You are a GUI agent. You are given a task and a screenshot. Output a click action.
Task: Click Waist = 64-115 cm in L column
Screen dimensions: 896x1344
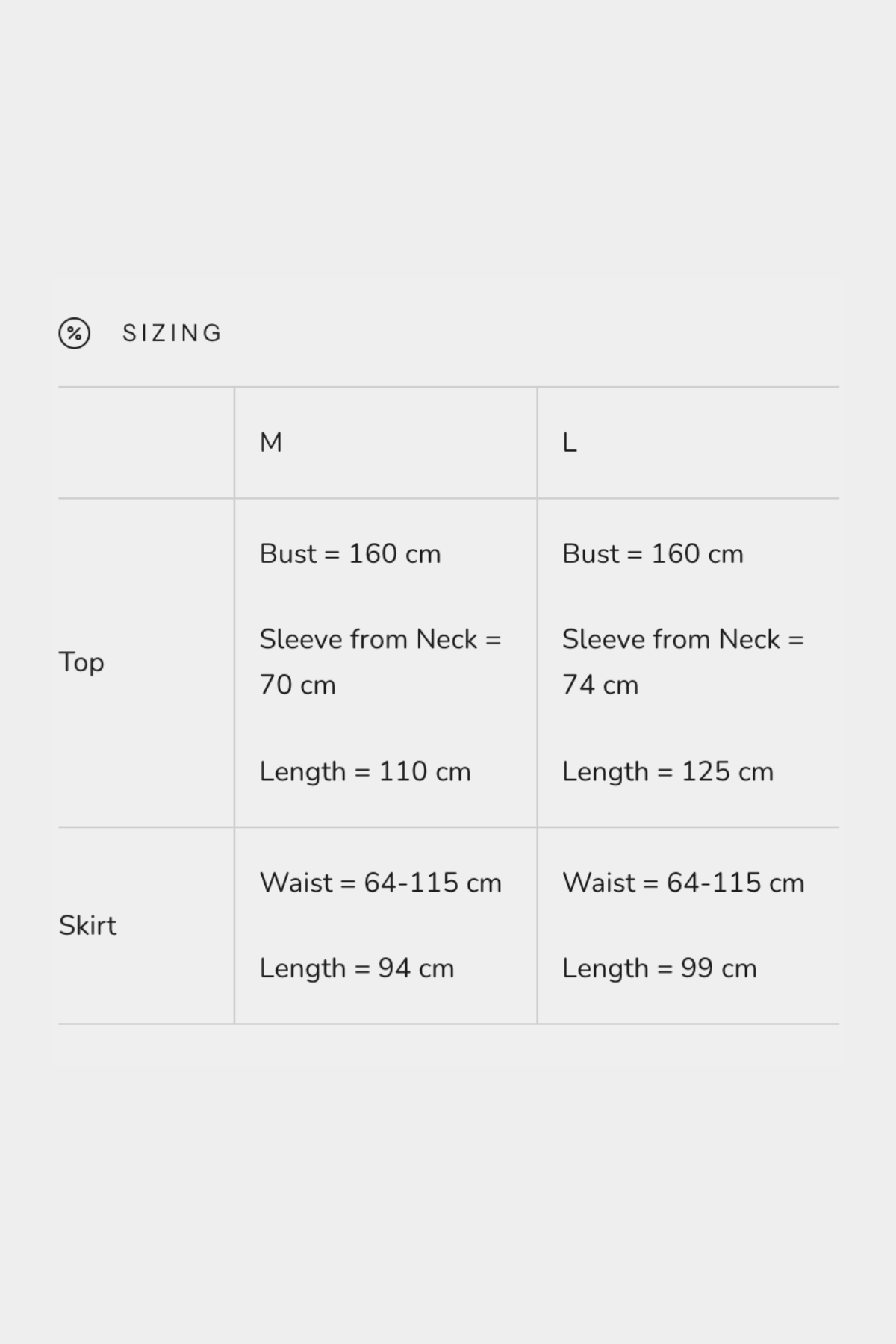[683, 883]
